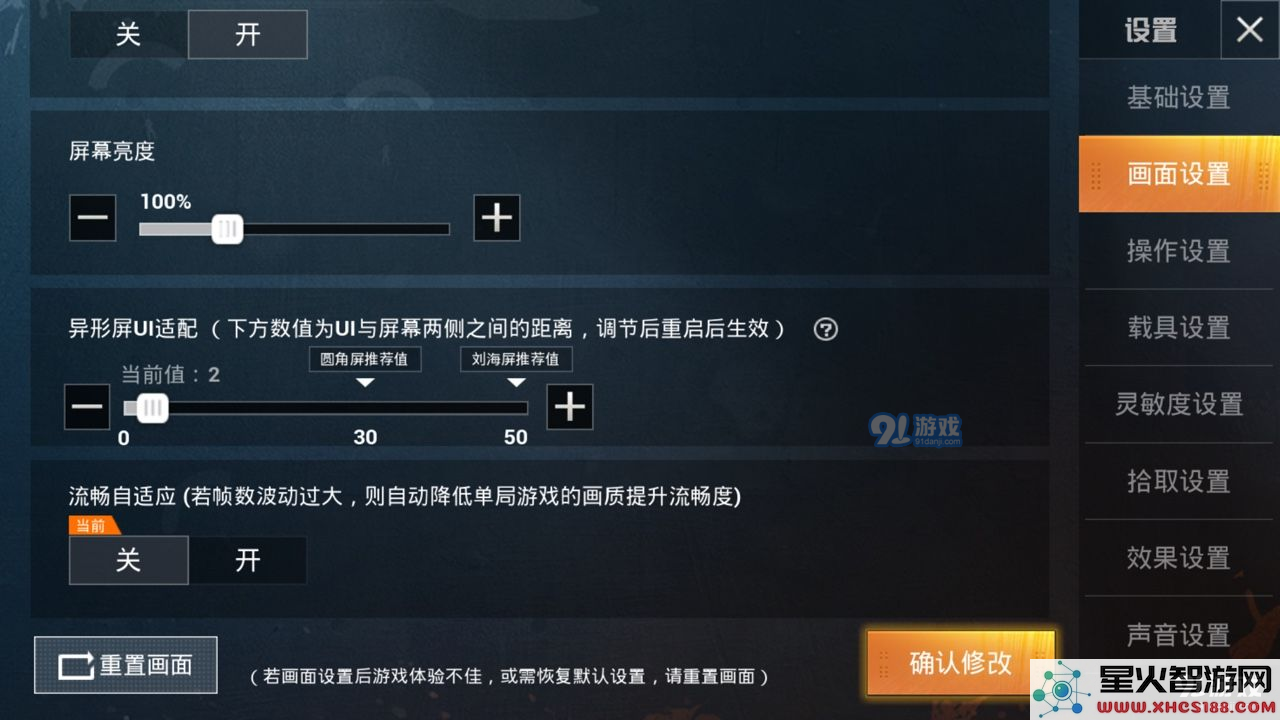Increase screen brightness with the plus button
Screen dimensions: 1280x720
tap(497, 218)
